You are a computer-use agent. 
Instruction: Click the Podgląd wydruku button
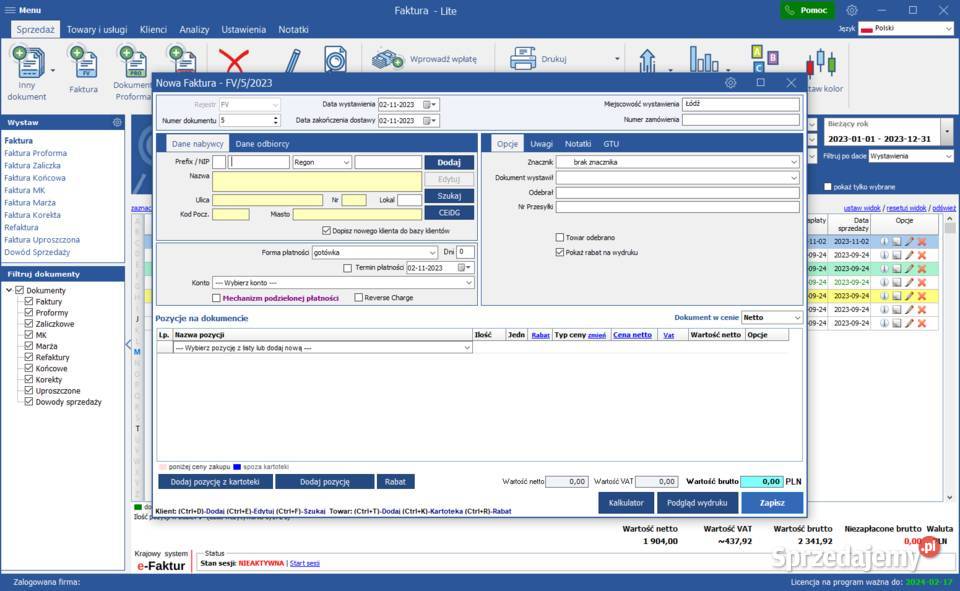pos(697,503)
